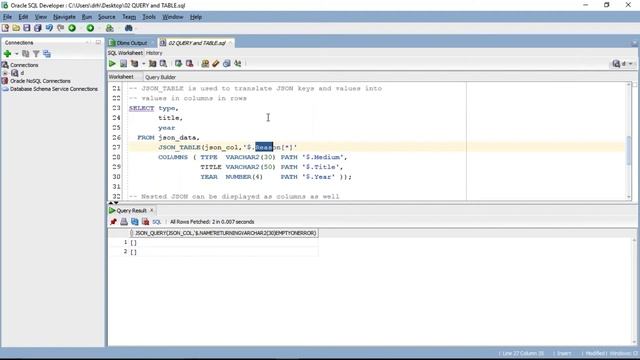Screen dimensions: 640x360
Task: Click the To Upper/Lower/InitCap icon
Action: pos(238,64)
